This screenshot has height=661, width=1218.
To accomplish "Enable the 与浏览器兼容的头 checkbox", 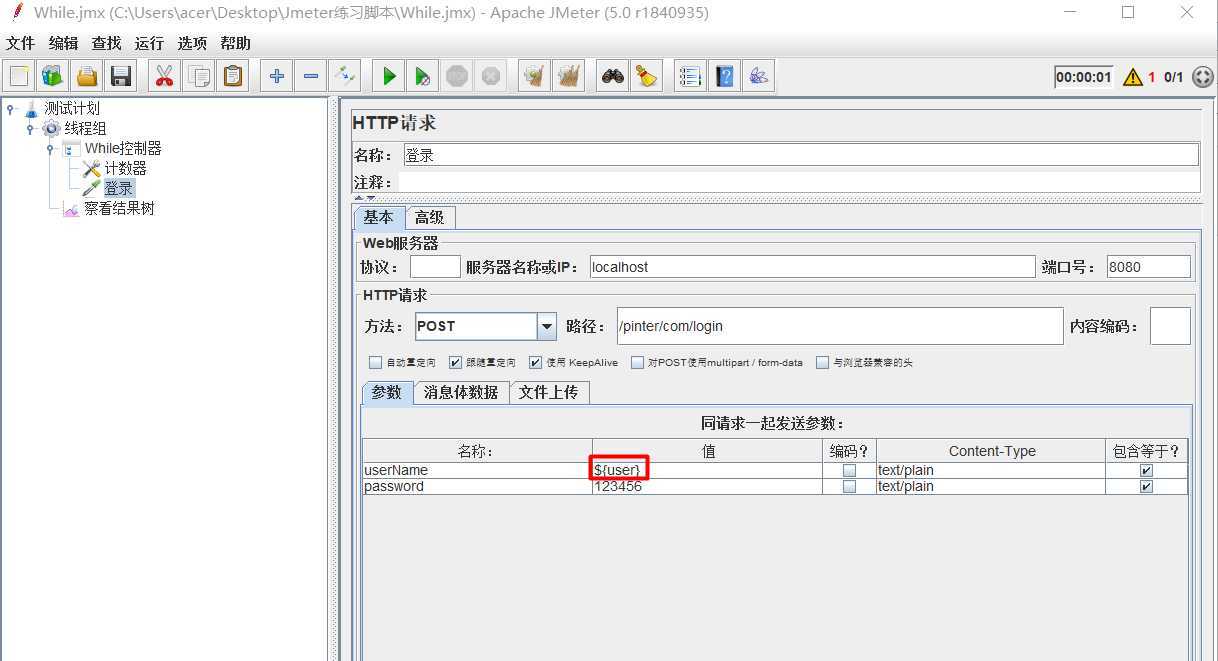I will coord(823,363).
